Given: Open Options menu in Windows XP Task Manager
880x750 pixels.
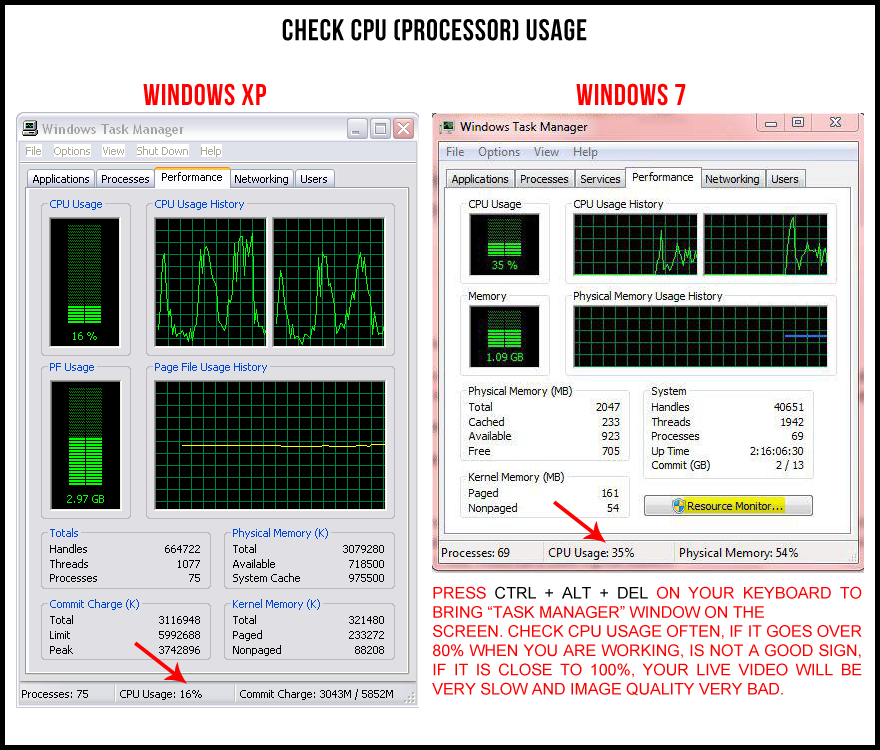Looking at the screenshot, I should point(72,151).
